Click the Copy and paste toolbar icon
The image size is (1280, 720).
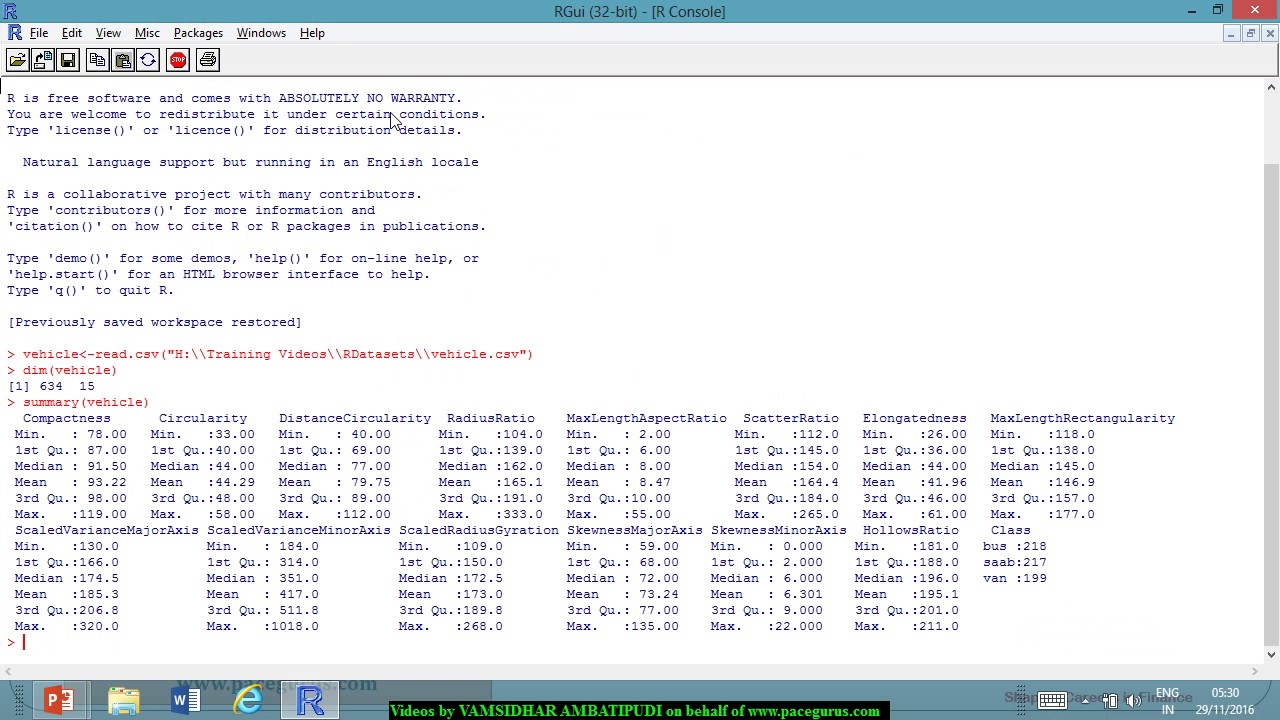coord(148,60)
